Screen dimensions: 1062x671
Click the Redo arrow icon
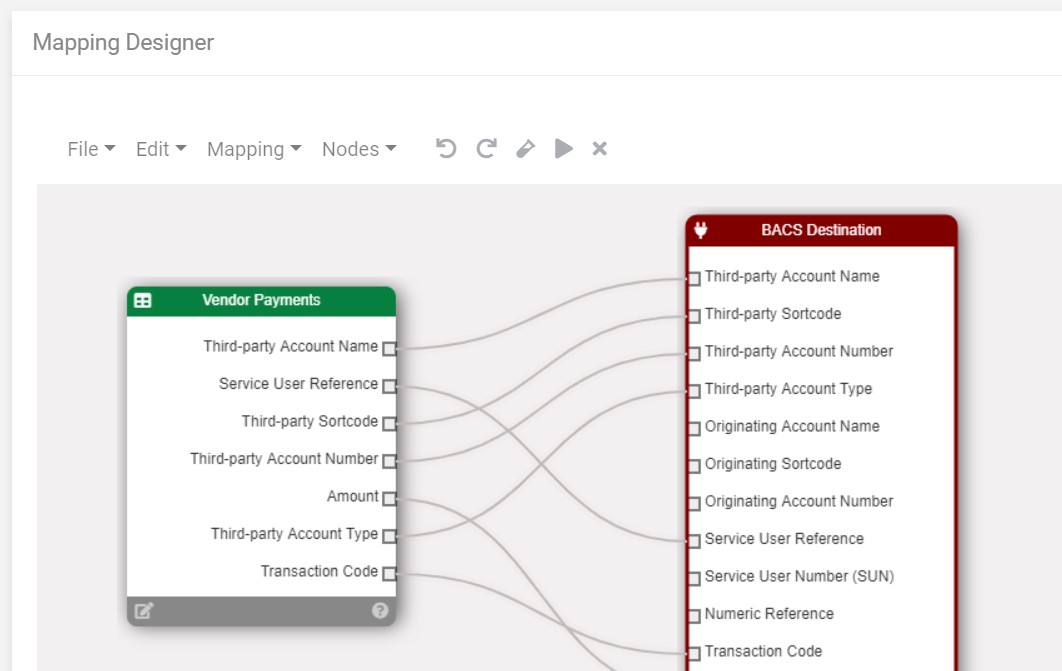[x=486, y=148]
